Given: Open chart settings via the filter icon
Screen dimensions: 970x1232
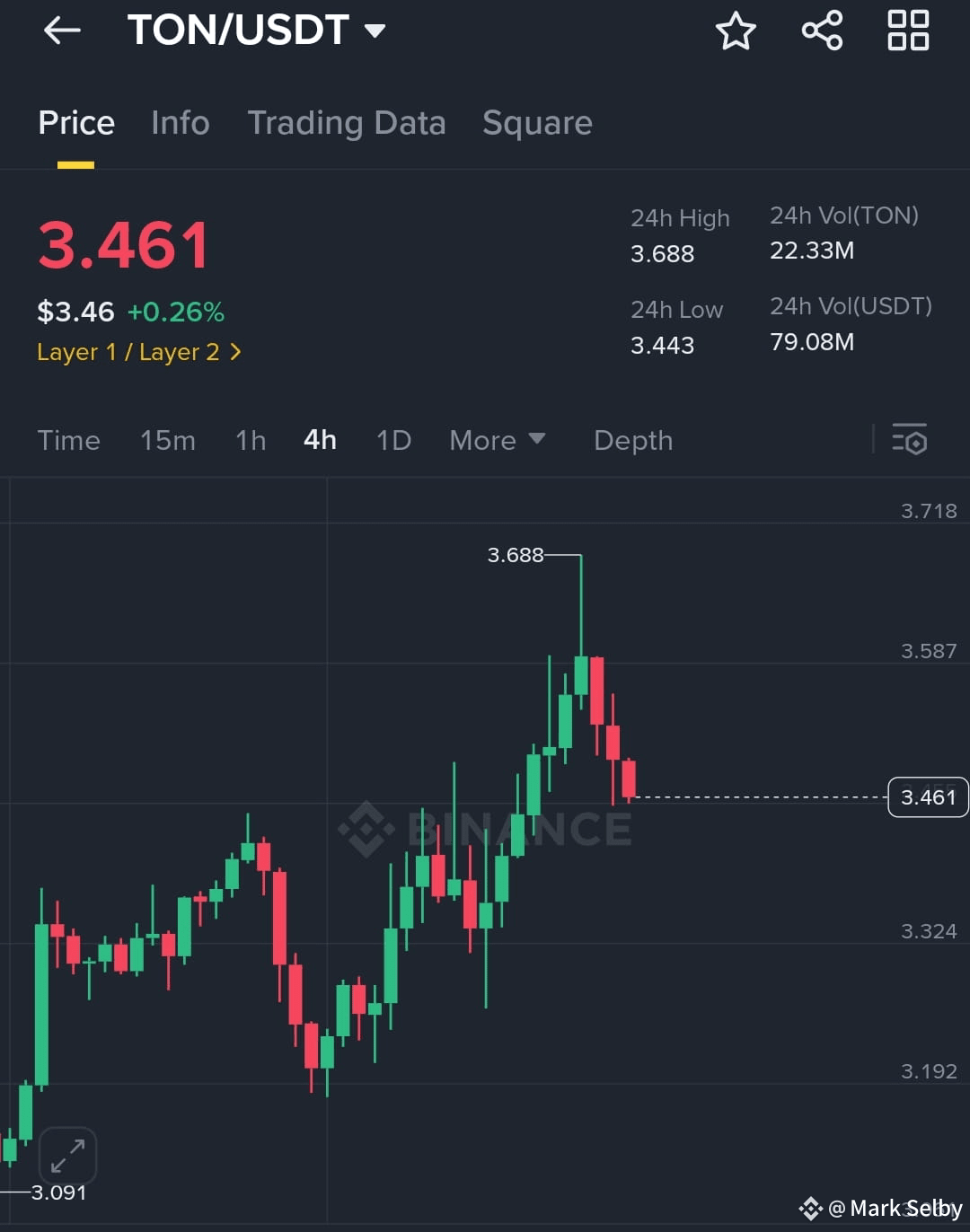Looking at the screenshot, I should (x=910, y=440).
